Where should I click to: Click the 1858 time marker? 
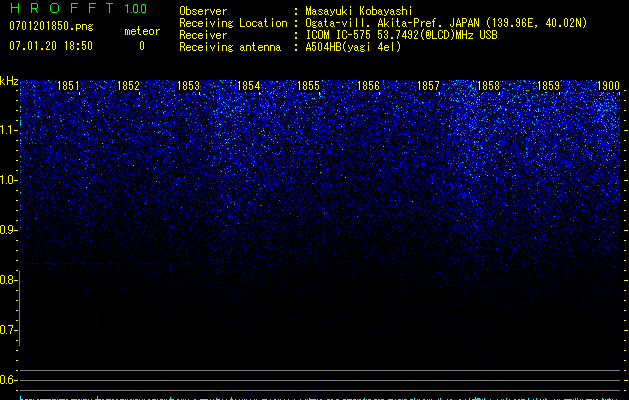[488, 85]
